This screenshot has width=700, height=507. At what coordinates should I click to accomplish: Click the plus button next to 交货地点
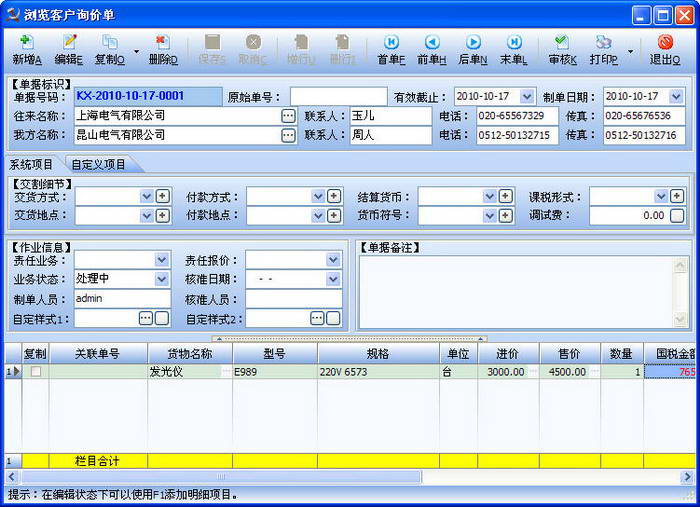[162, 216]
